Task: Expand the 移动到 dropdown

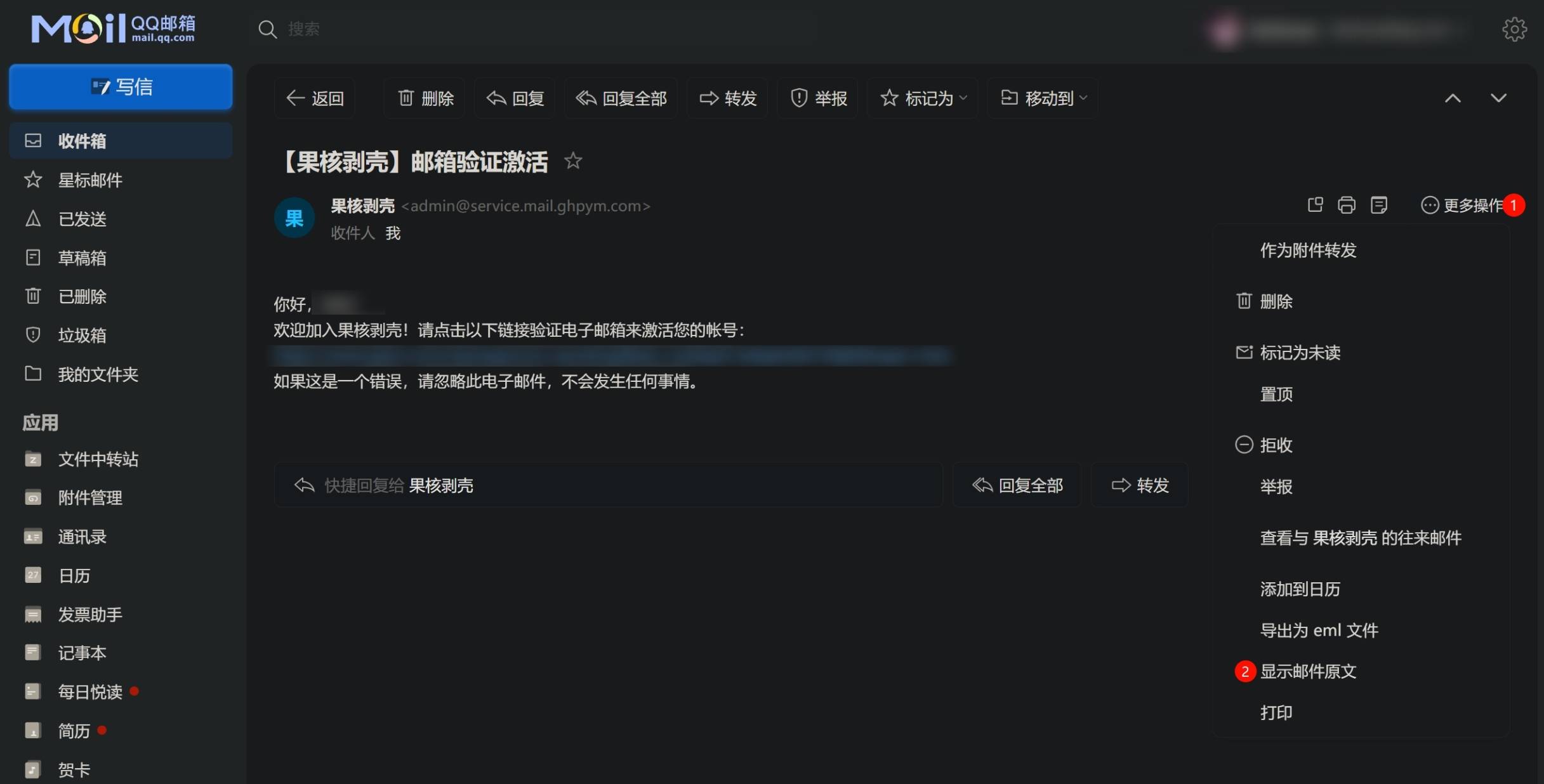Action: 1041,98
